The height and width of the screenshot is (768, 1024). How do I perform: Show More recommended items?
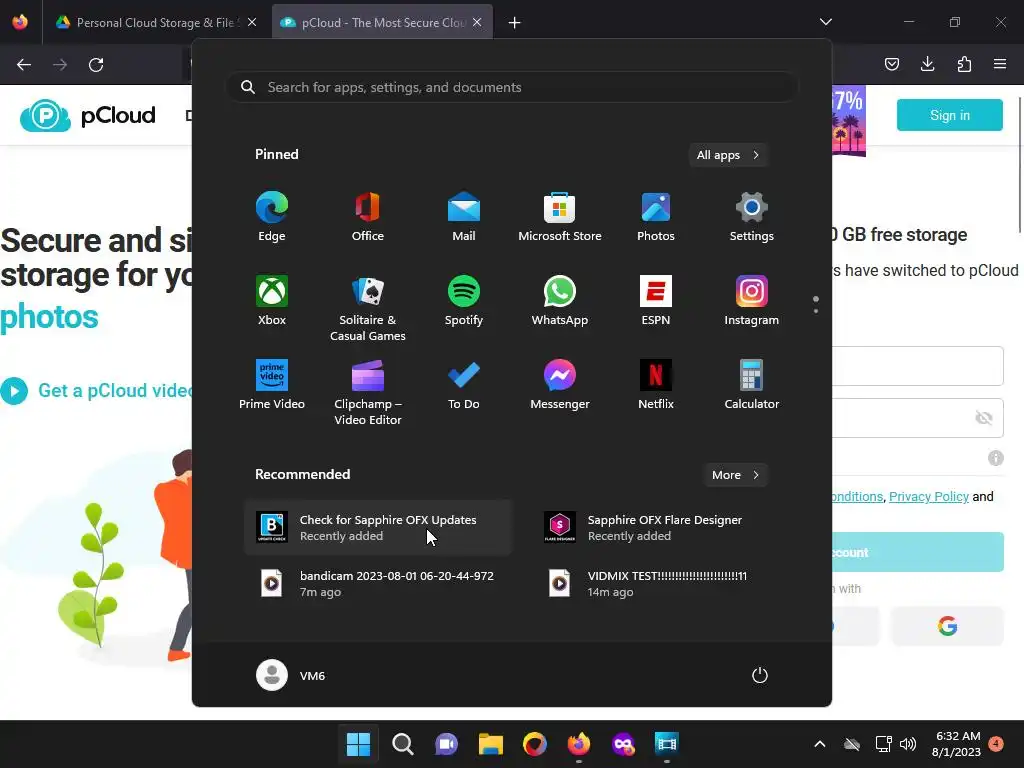click(735, 475)
